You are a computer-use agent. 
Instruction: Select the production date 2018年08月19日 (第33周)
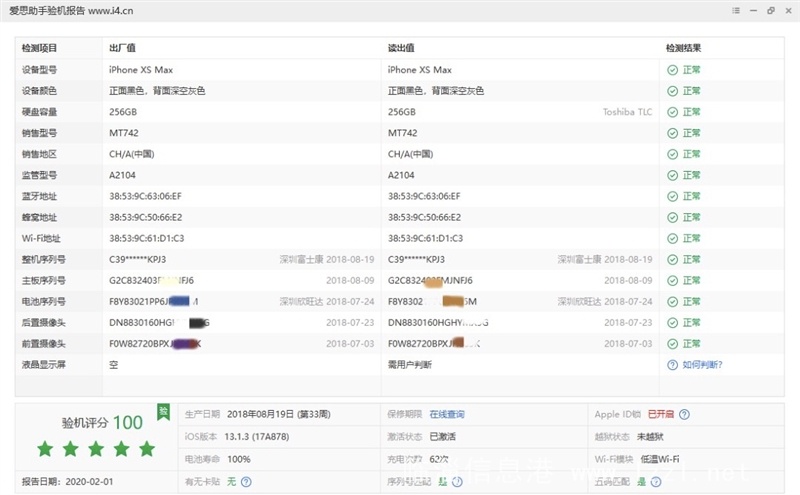(x=279, y=414)
